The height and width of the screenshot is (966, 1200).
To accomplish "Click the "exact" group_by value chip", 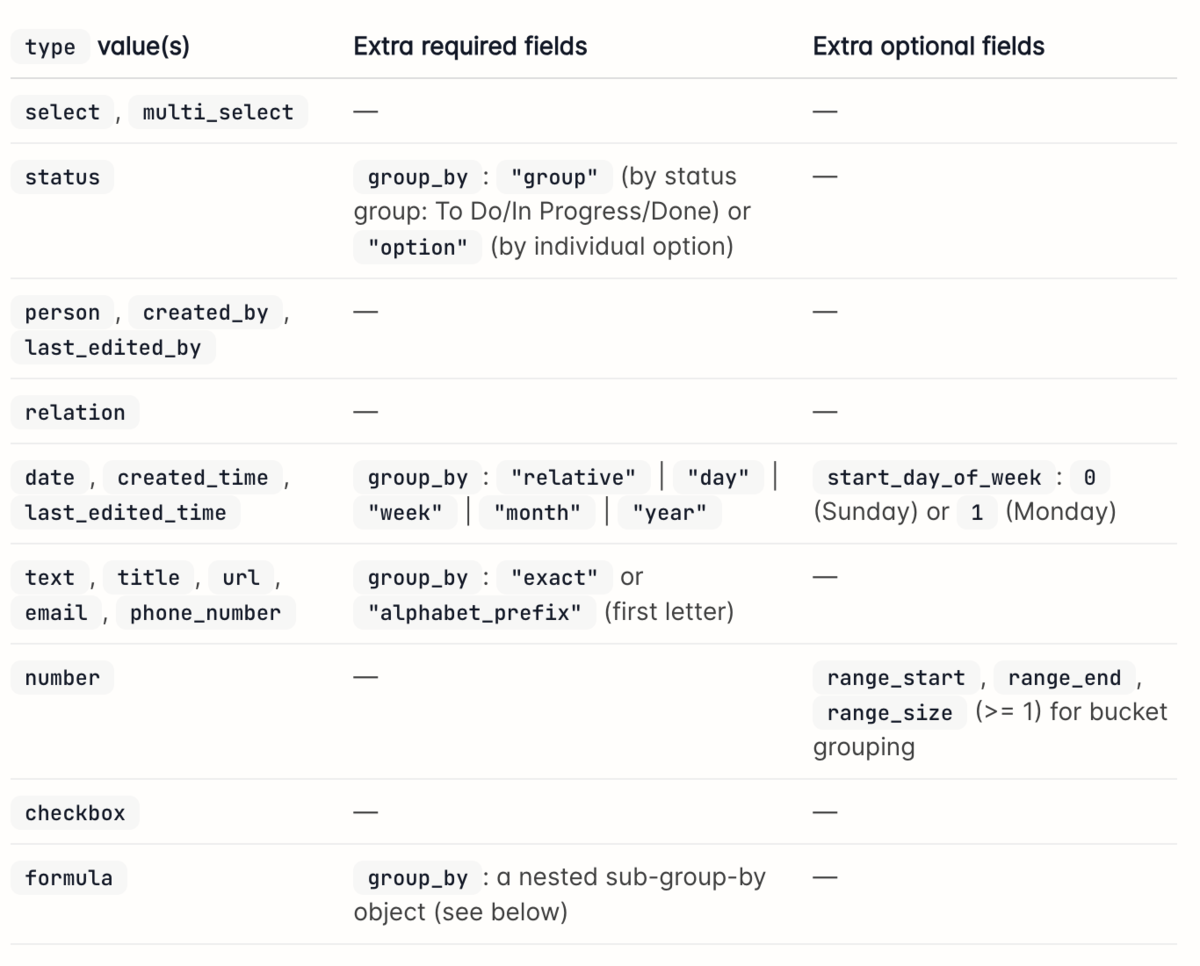I will (x=554, y=577).
